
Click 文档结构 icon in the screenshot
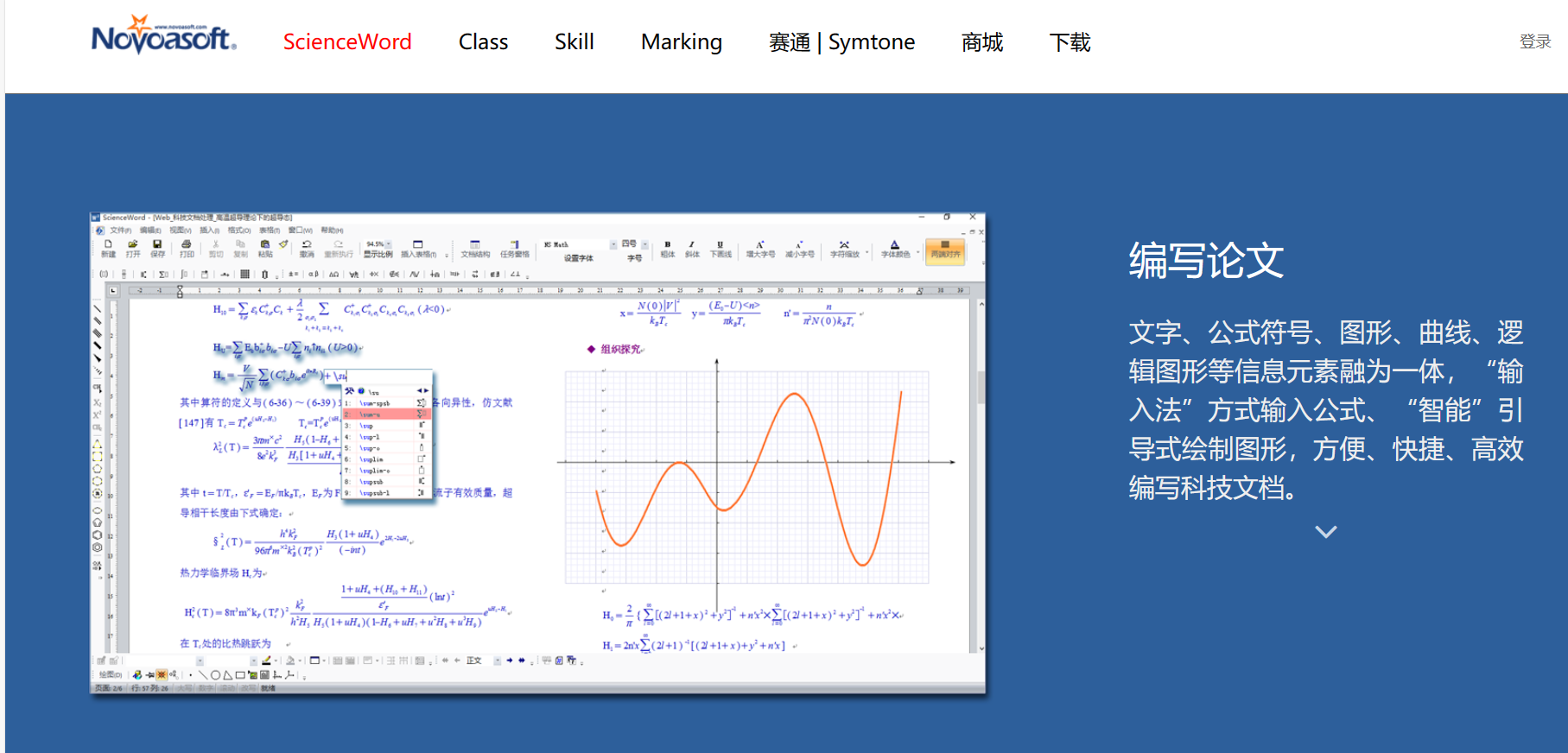click(475, 249)
